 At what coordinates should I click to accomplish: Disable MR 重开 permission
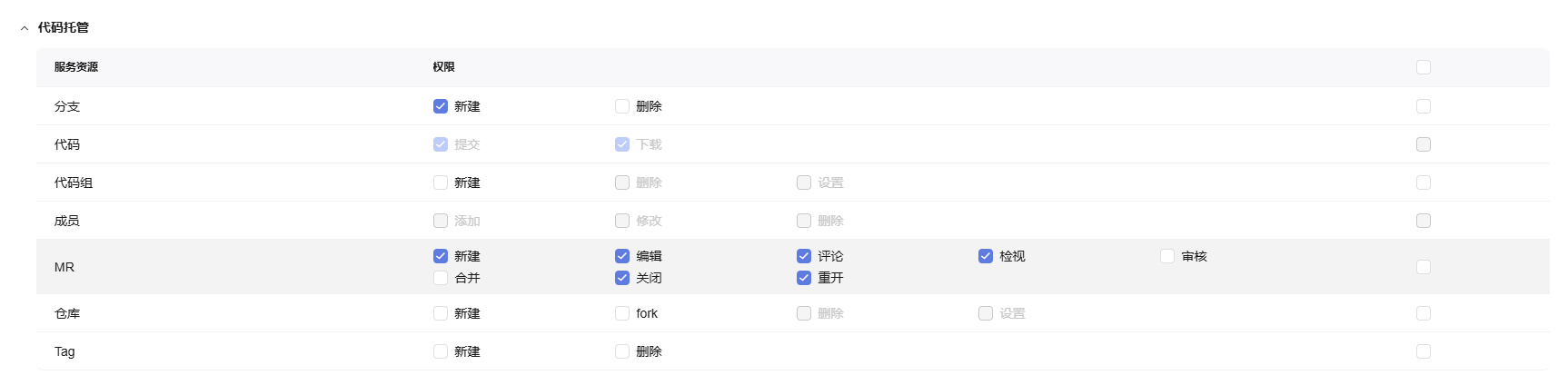(804, 278)
